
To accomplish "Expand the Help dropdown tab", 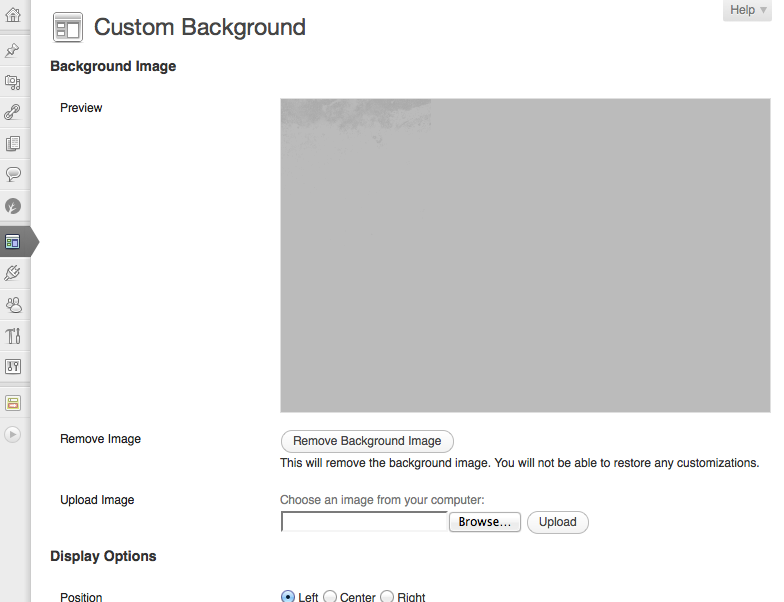I will (x=746, y=10).
